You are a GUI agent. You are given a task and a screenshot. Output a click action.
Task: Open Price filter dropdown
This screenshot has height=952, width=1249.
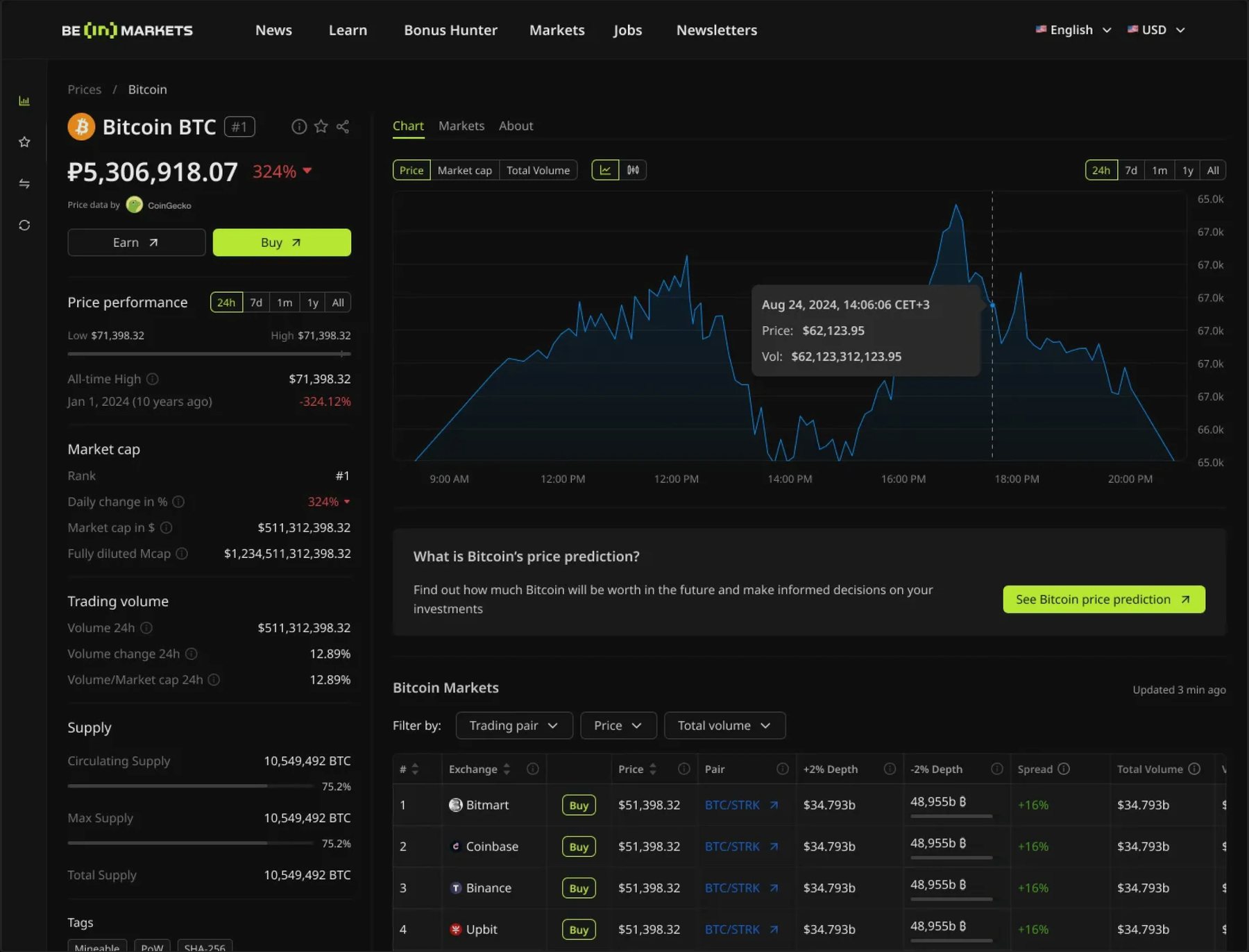click(618, 725)
